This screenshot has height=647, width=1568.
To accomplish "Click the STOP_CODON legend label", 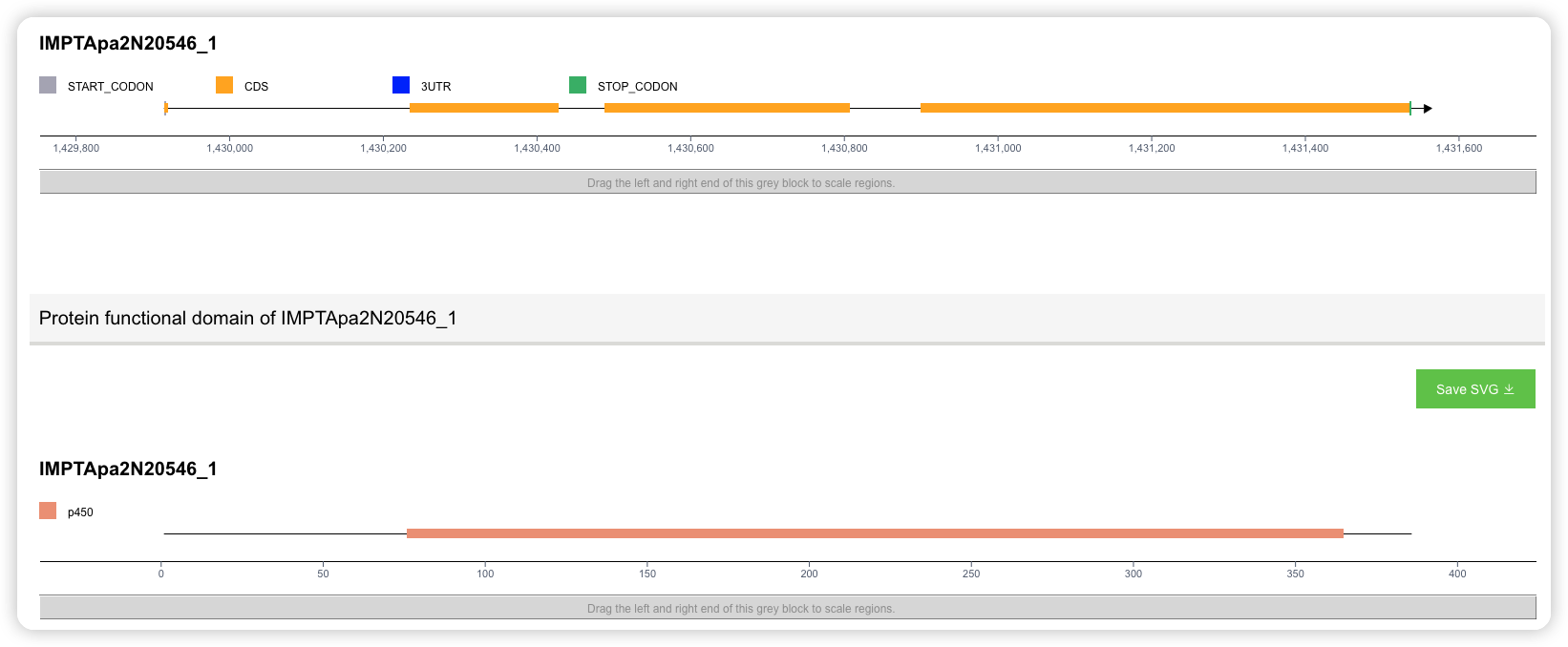I will 637,87.
